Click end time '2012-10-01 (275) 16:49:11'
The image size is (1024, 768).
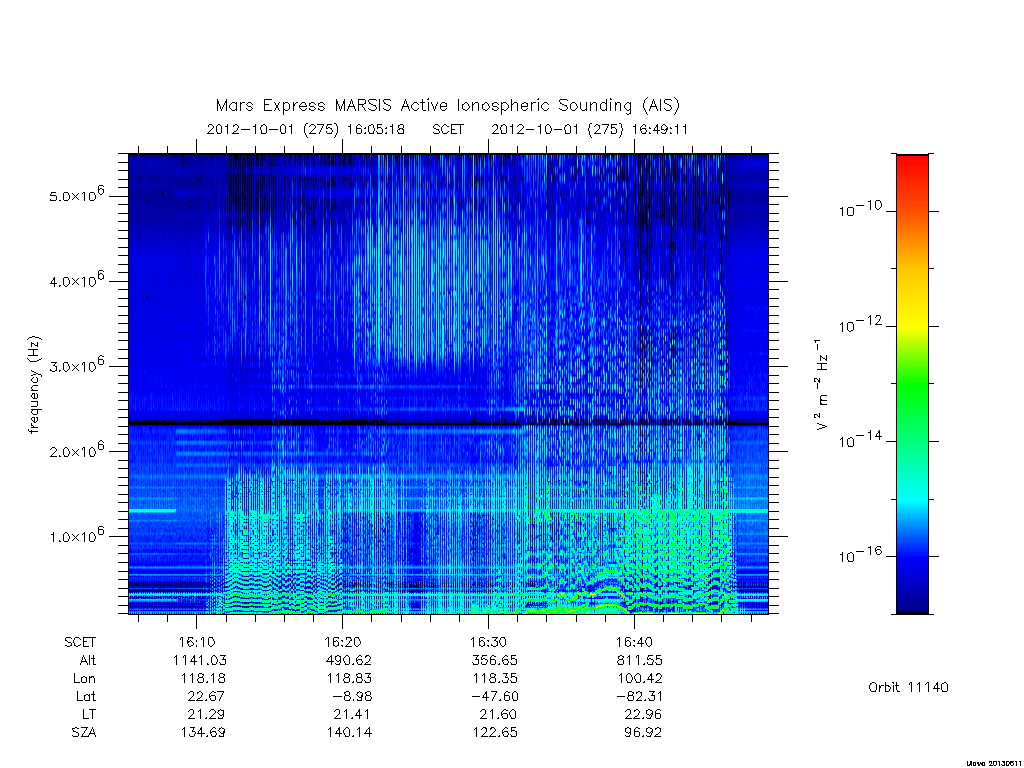point(590,129)
